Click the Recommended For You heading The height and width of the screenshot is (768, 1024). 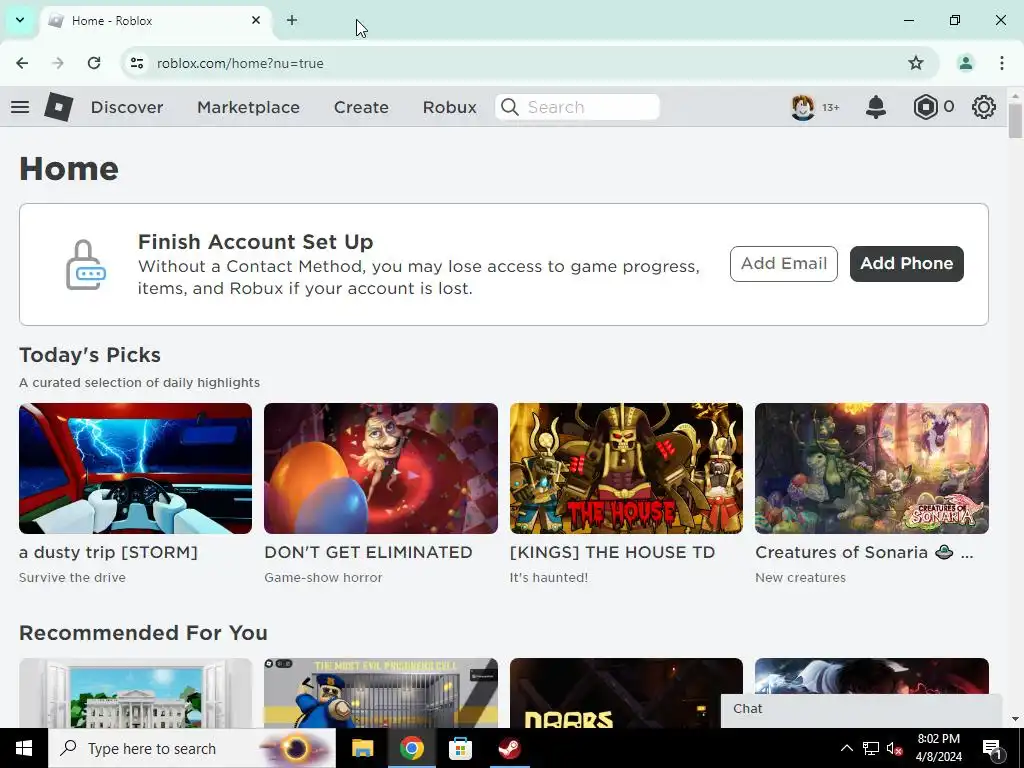(x=143, y=633)
